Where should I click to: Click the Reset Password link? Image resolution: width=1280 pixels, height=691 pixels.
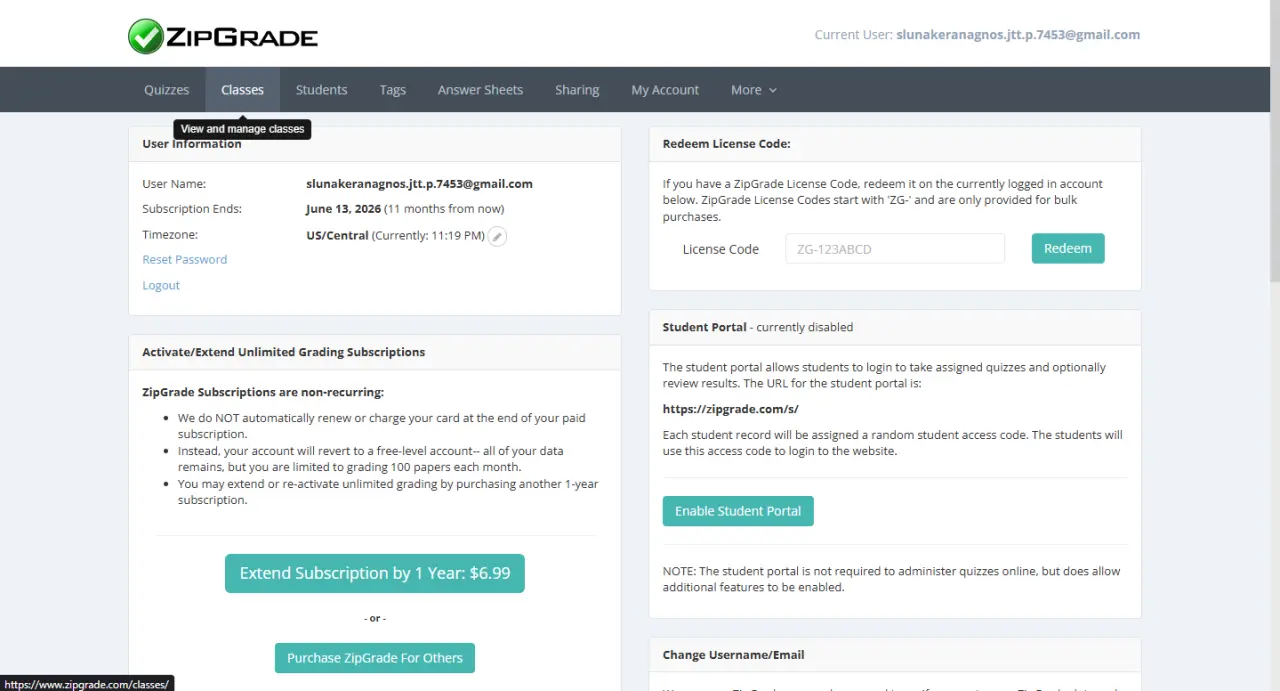(184, 259)
